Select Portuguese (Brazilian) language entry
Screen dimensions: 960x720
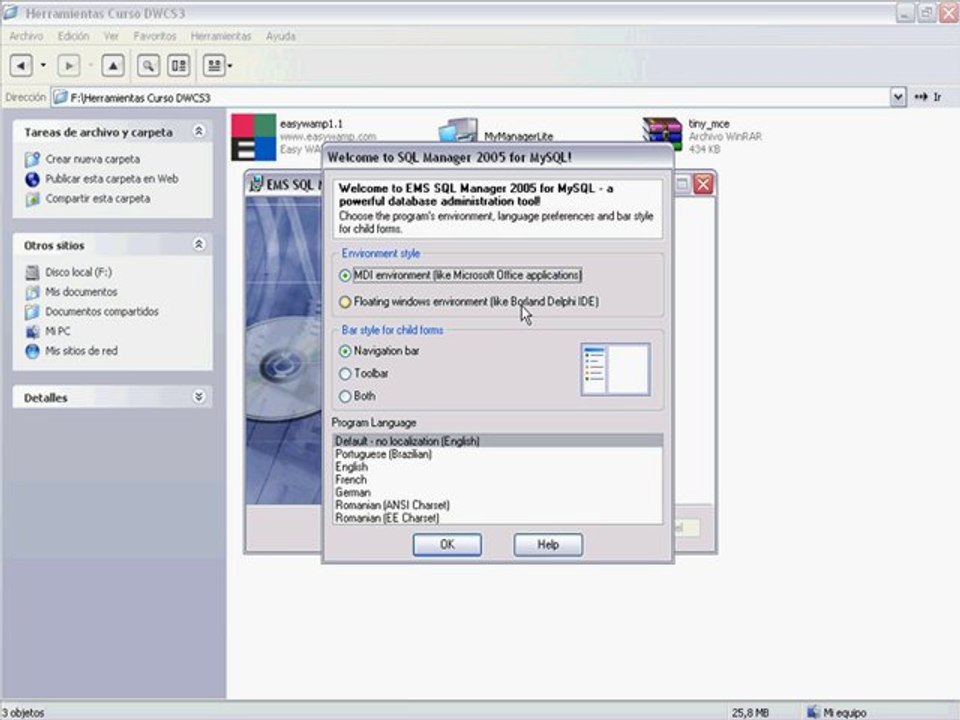click(497, 454)
